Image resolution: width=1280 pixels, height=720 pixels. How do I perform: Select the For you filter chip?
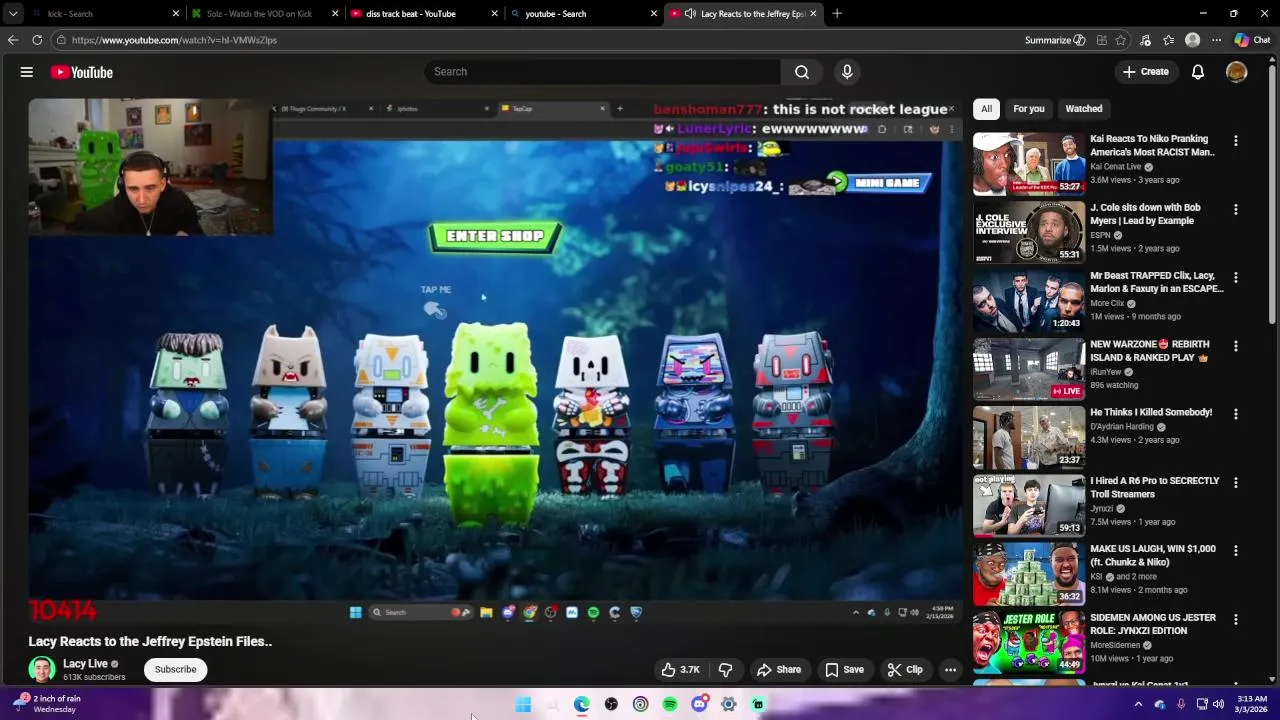tap(1028, 109)
